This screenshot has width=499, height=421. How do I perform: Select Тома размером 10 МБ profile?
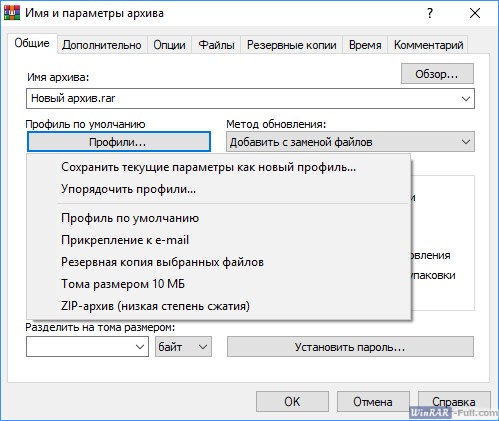click(x=123, y=284)
